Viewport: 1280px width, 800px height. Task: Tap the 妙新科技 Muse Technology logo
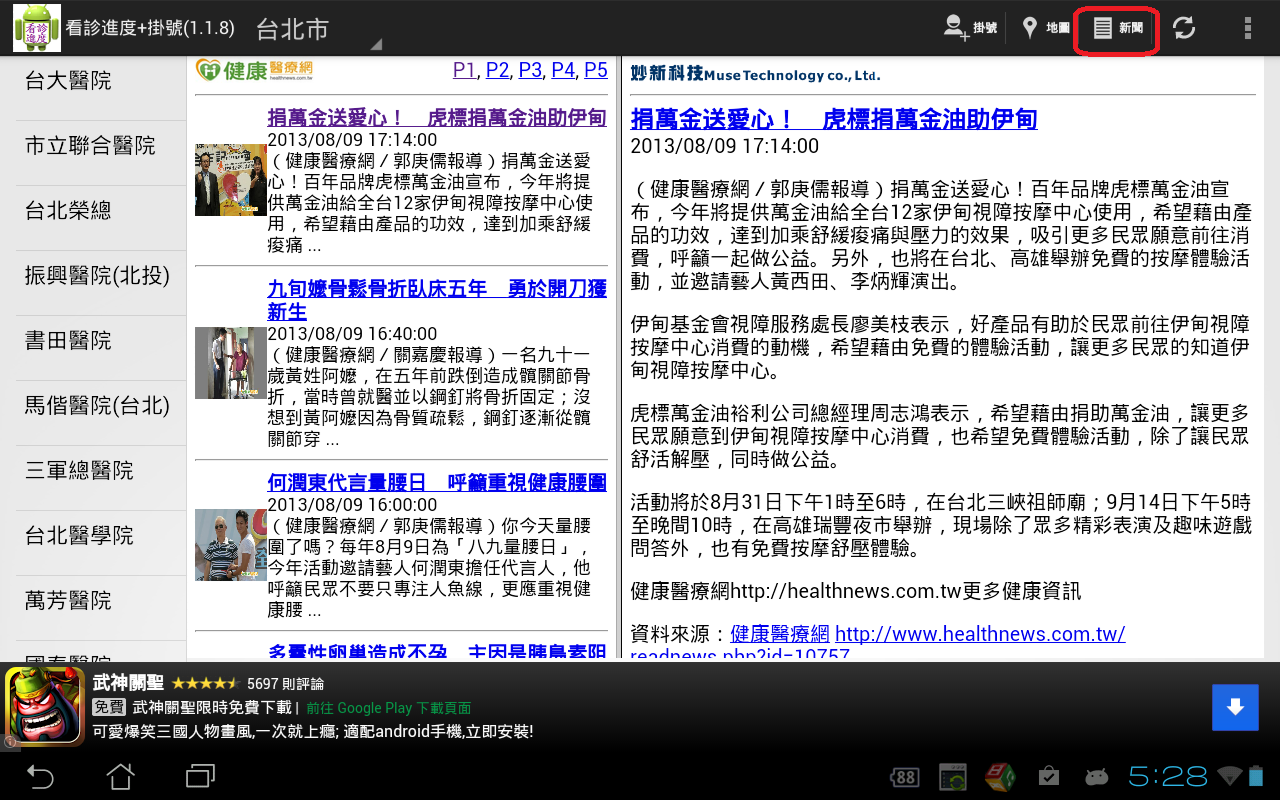(755, 74)
